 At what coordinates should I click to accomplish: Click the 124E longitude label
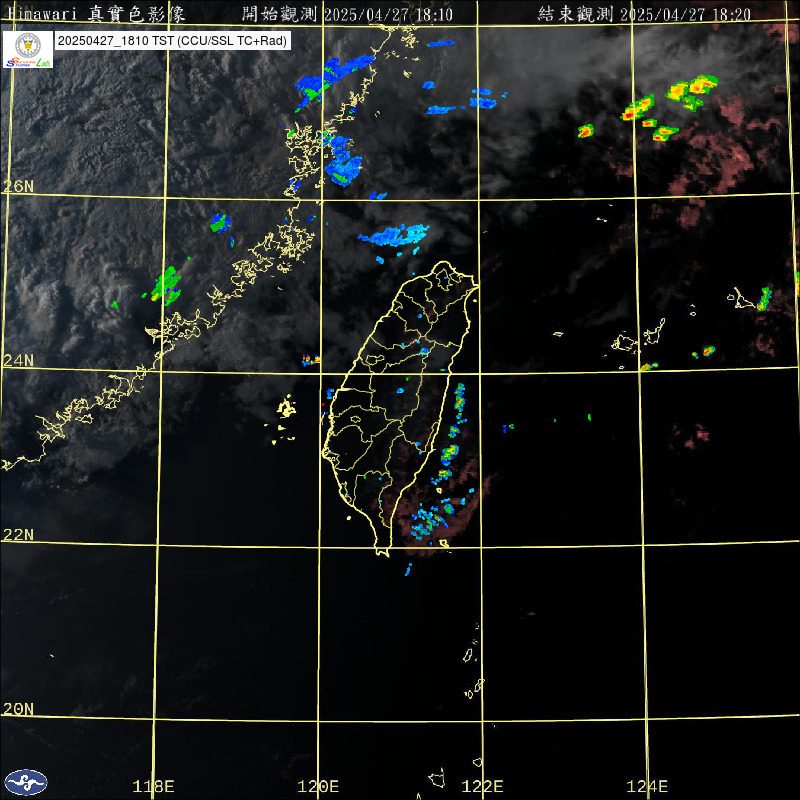[647, 786]
